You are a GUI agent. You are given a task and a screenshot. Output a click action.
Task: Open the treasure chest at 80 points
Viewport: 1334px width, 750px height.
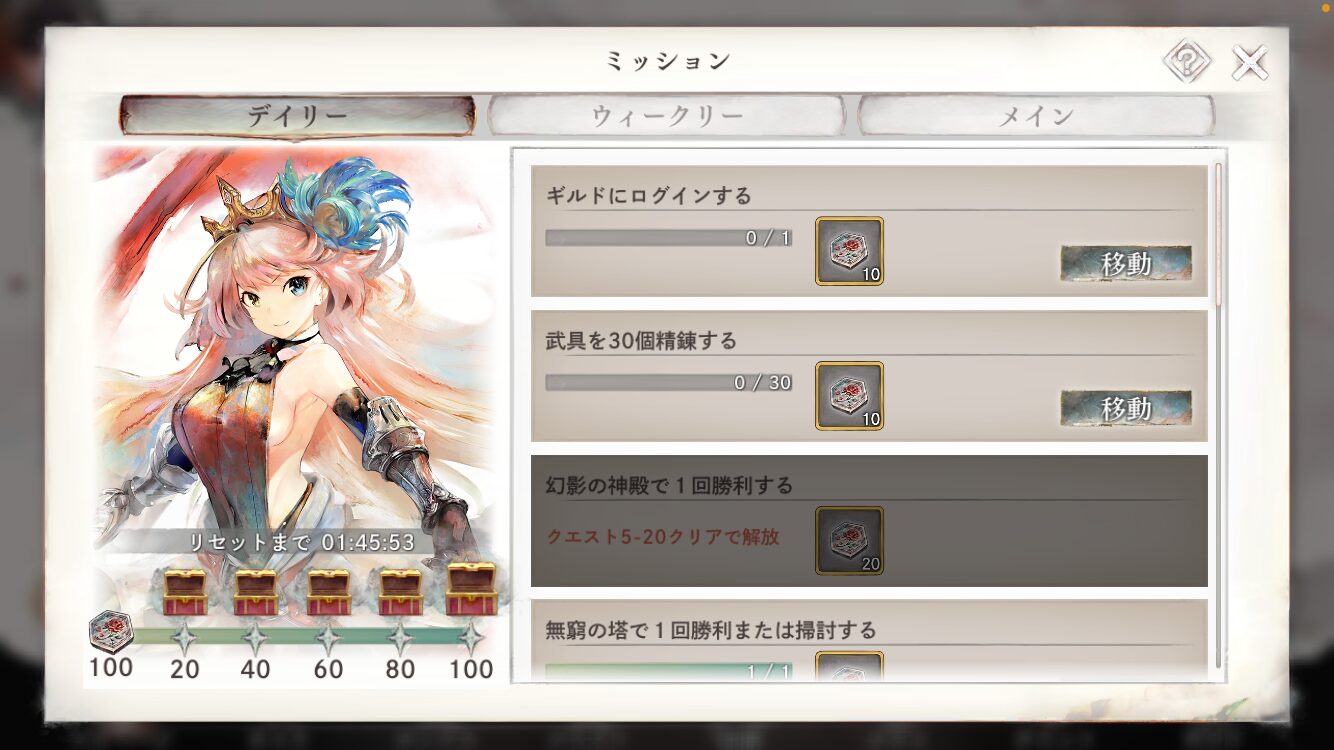400,592
